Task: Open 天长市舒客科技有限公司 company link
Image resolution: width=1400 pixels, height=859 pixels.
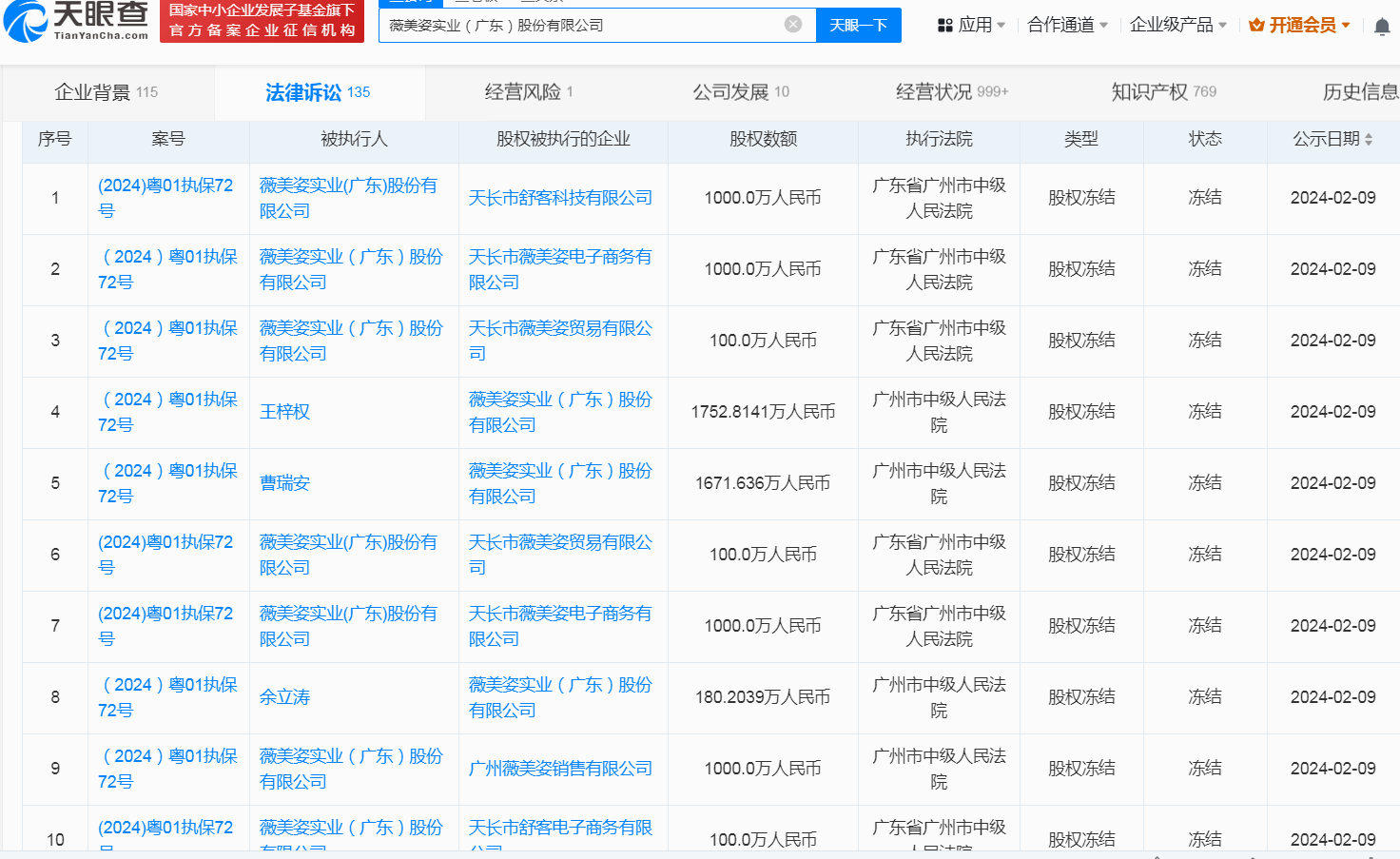Action: point(560,198)
